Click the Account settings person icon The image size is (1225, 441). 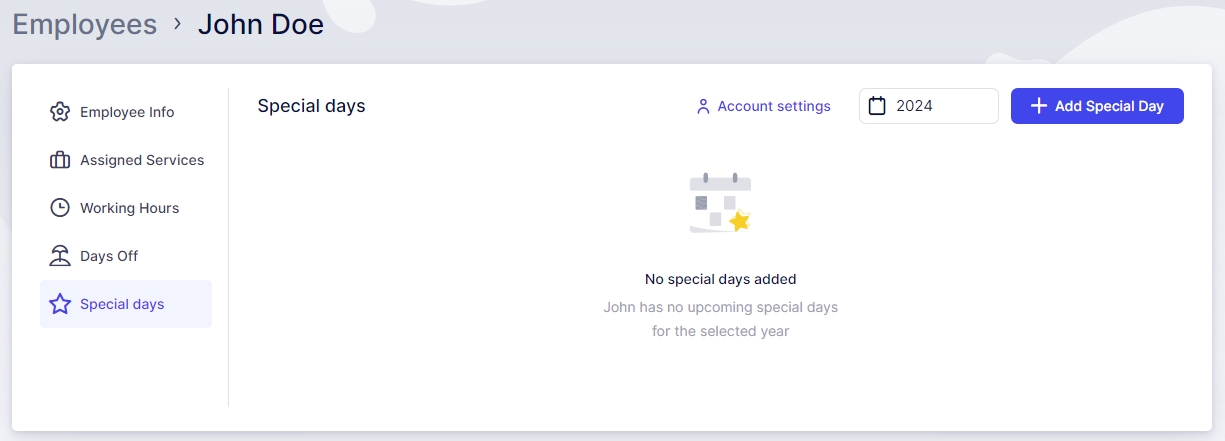click(703, 106)
